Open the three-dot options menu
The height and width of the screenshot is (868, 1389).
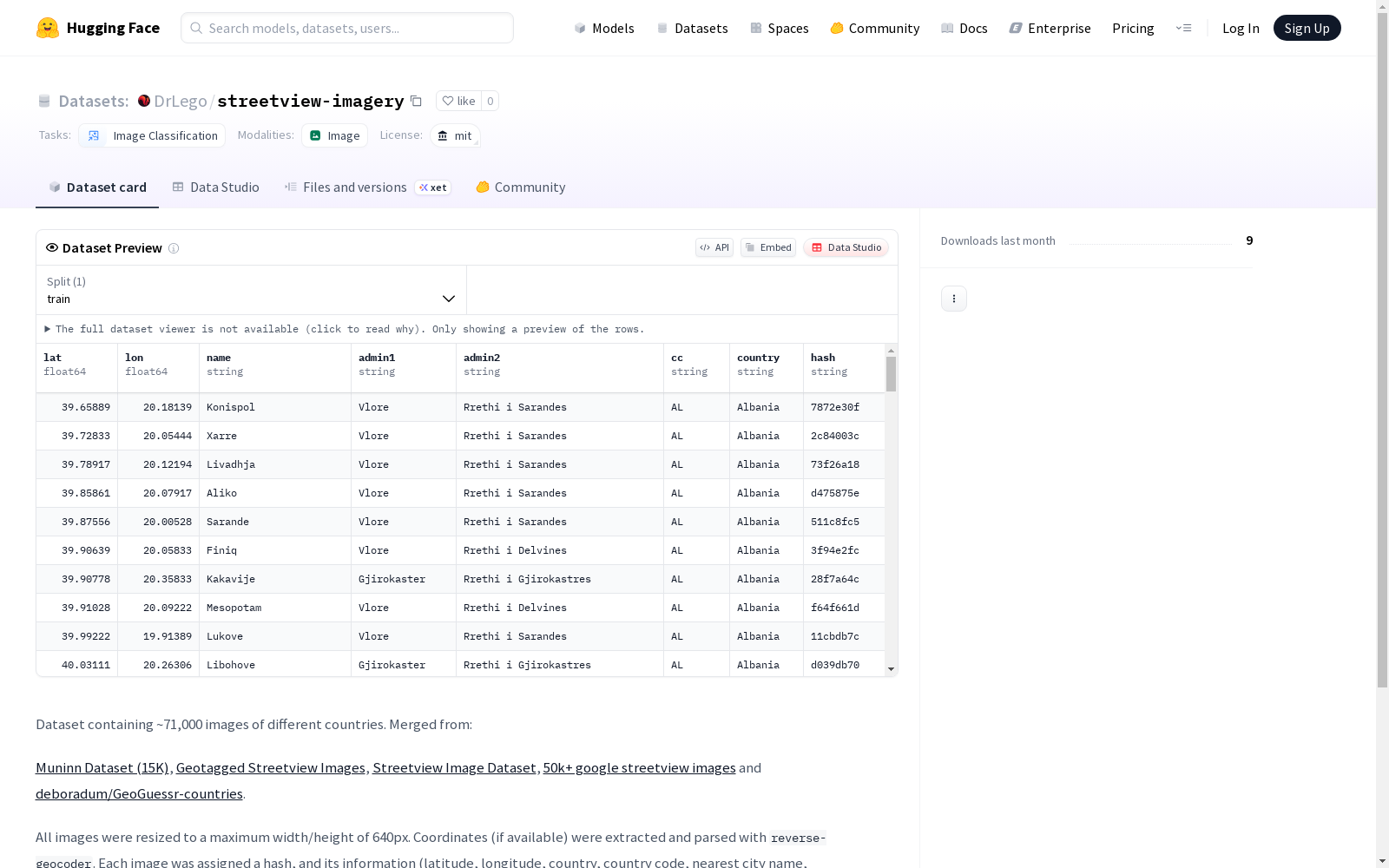954,299
